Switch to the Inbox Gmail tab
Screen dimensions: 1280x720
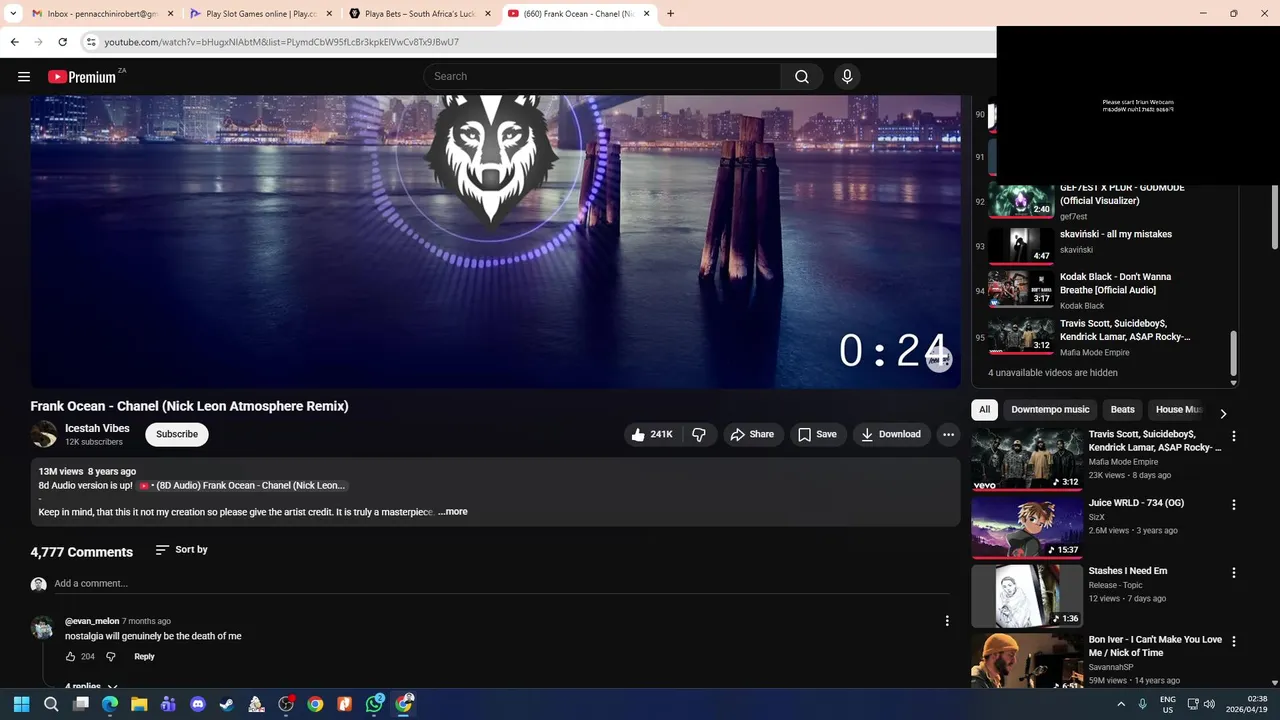pyautogui.click(x=101, y=14)
